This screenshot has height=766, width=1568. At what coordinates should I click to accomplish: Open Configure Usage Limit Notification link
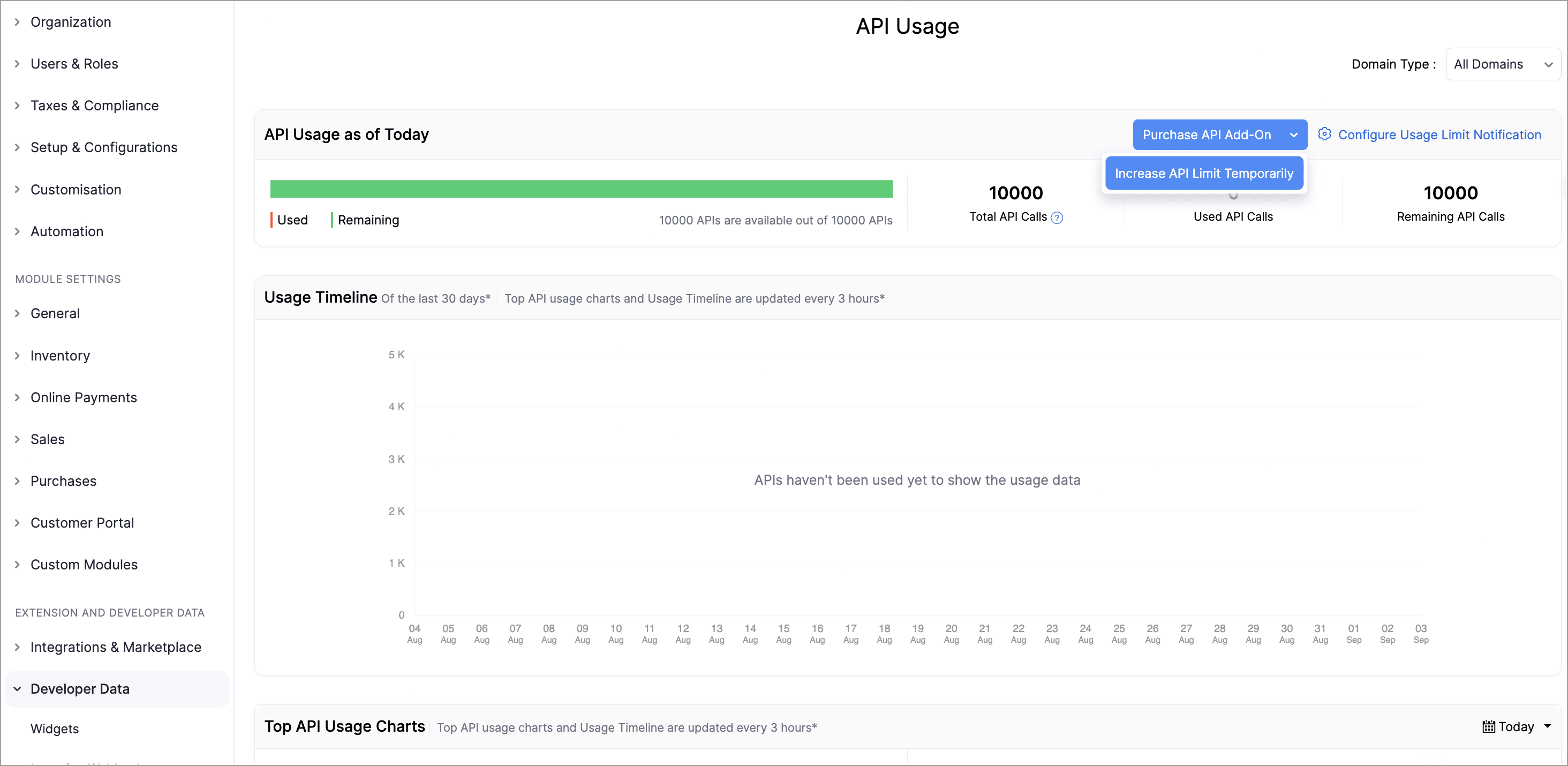1439,134
